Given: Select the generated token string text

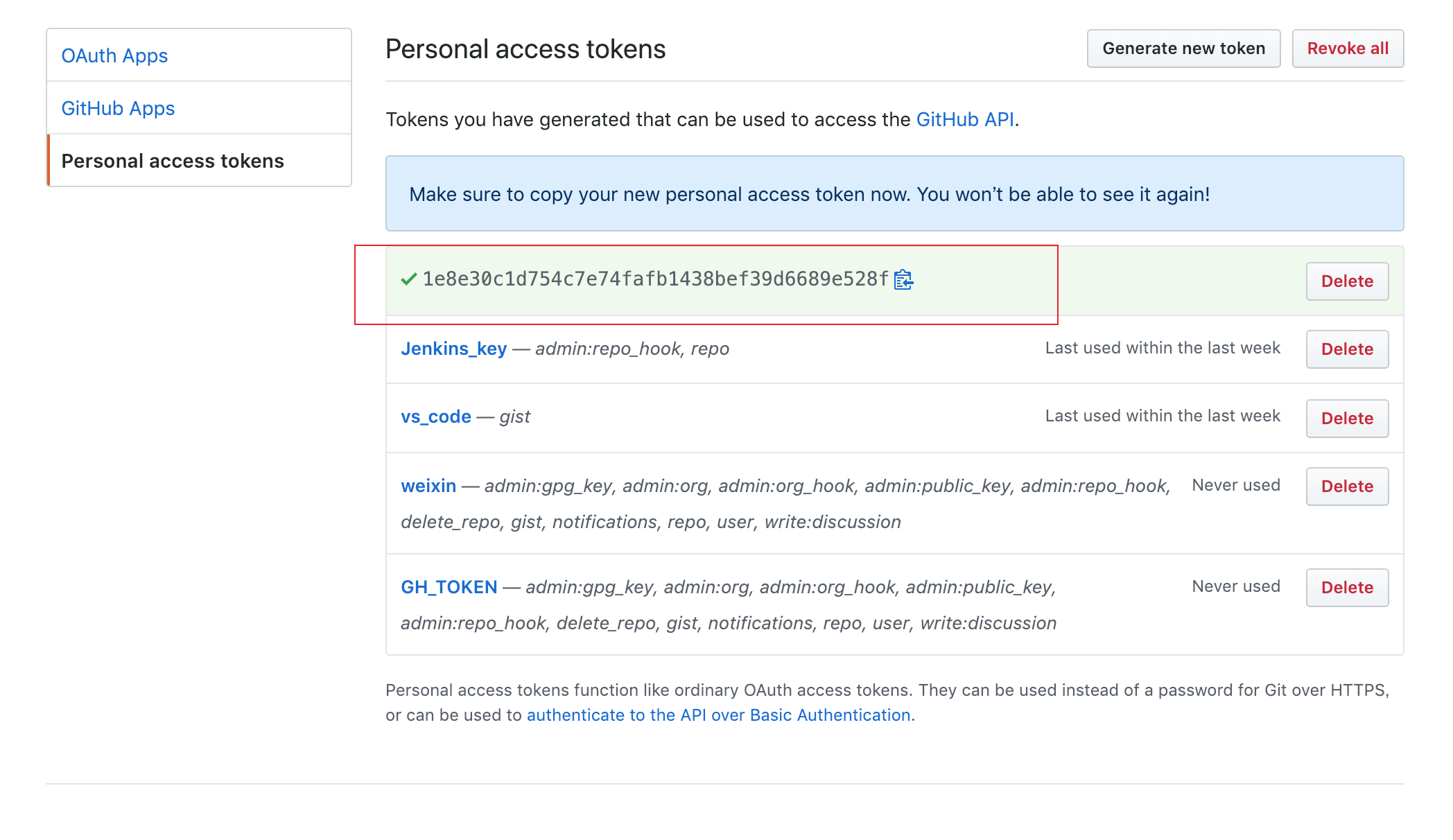Looking at the screenshot, I should (656, 279).
